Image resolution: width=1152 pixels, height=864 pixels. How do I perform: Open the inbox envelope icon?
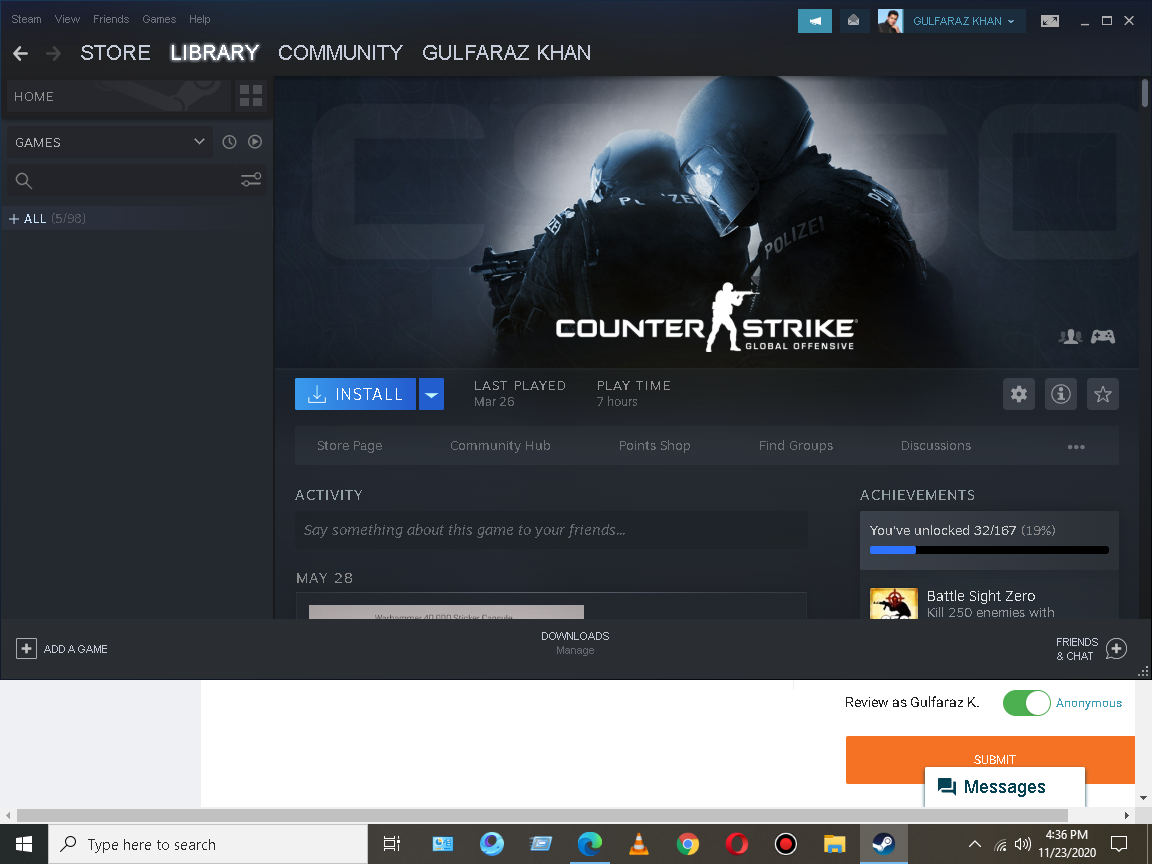(x=854, y=21)
